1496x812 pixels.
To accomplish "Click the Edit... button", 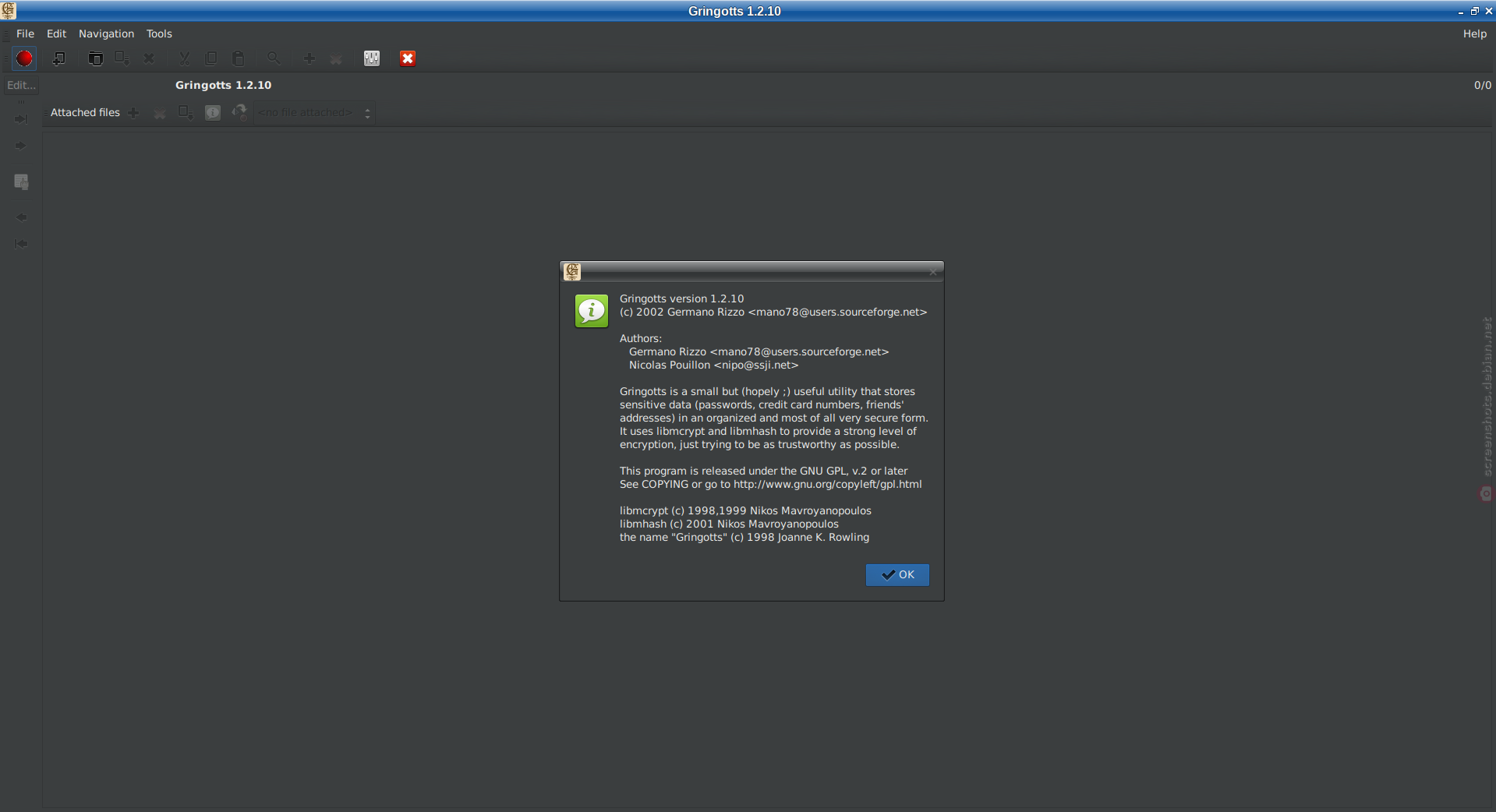I will 21,85.
